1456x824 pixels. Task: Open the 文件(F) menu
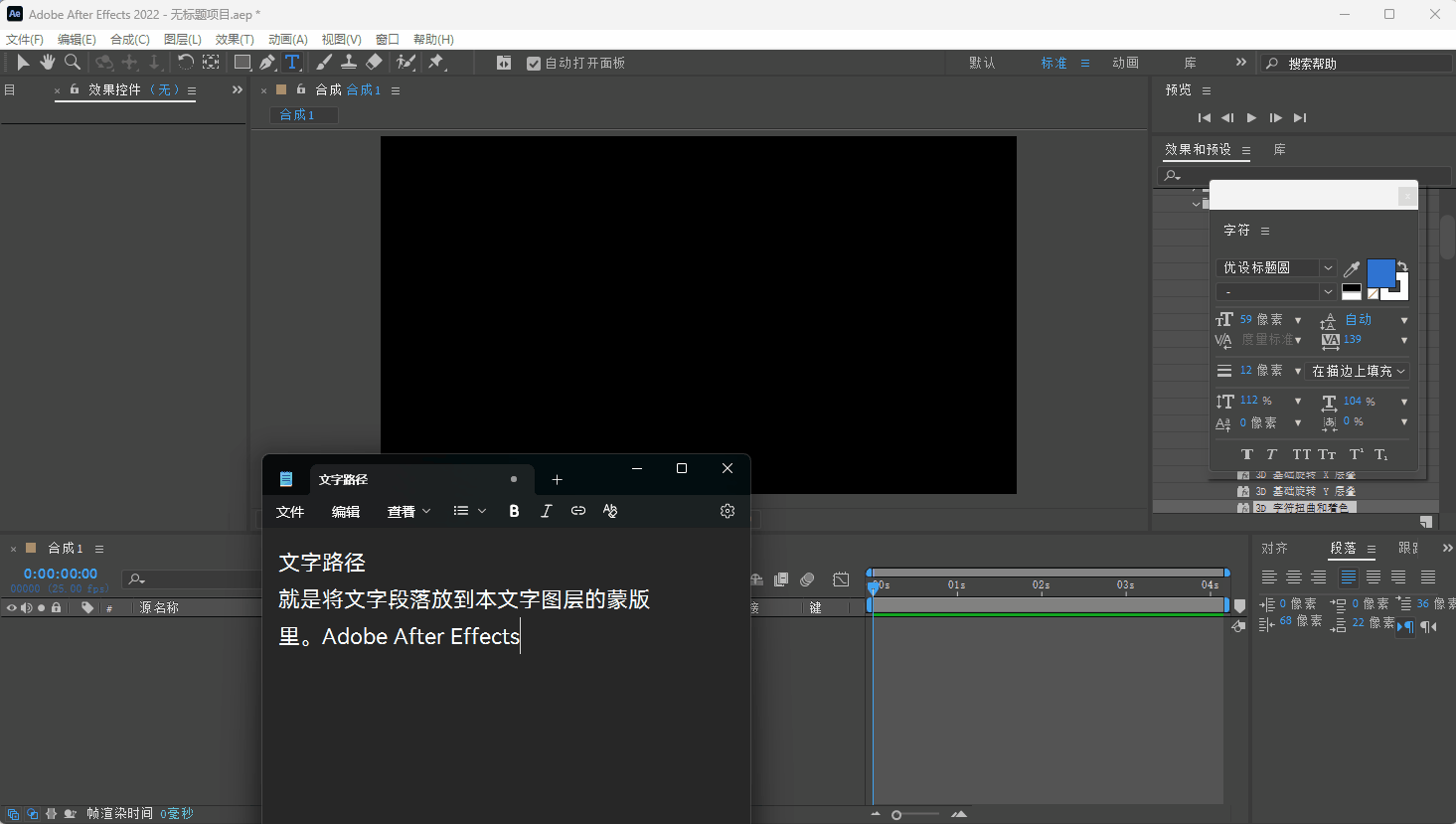(x=25, y=39)
